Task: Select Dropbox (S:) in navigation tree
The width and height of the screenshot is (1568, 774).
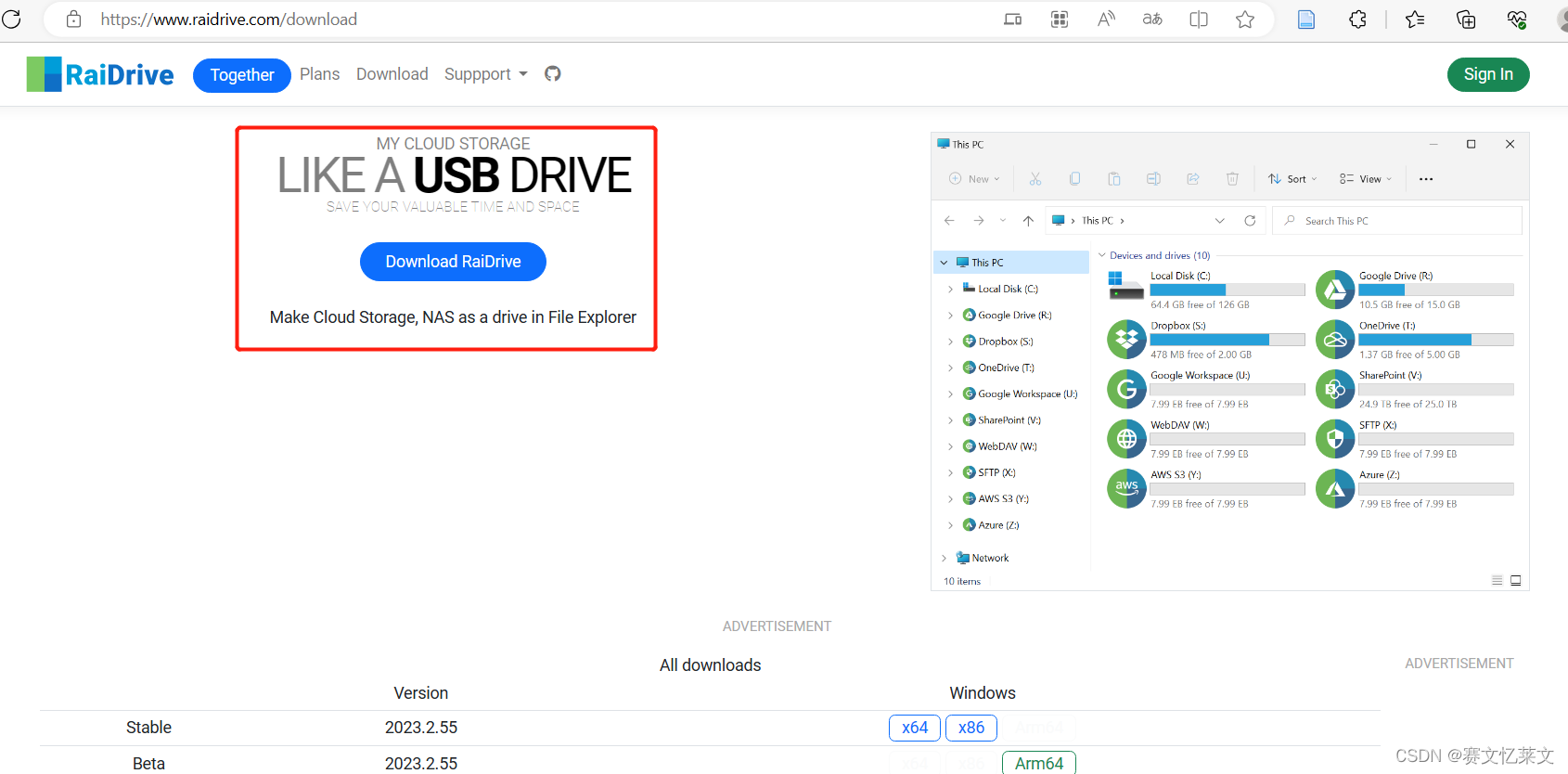Action: pos(1006,342)
